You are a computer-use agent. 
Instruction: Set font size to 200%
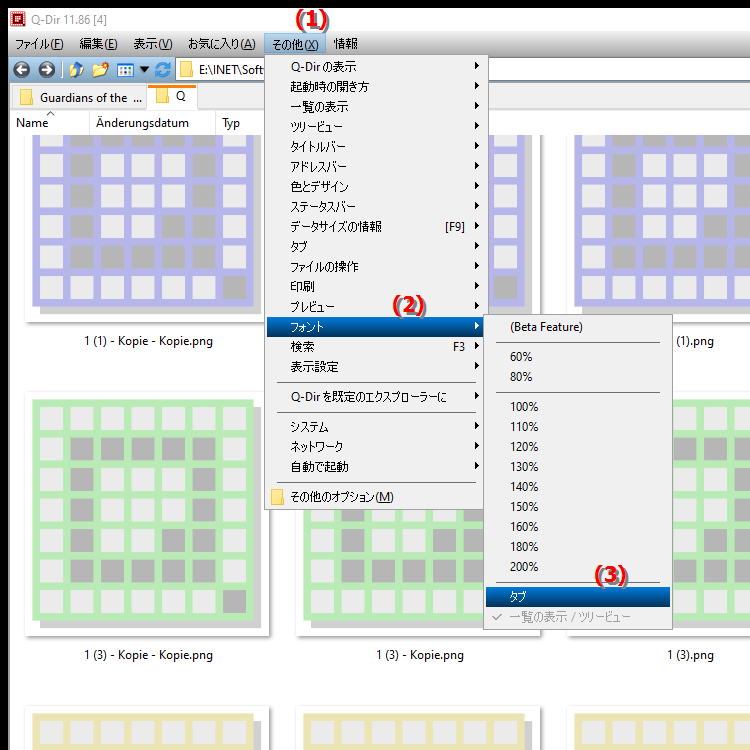click(578, 567)
